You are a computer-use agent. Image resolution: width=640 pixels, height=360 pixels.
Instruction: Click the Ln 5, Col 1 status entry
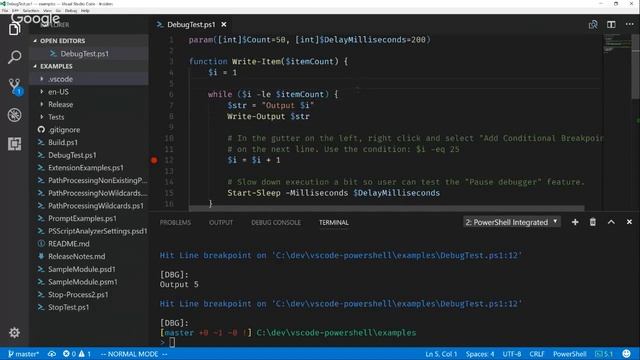(x=441, y=354)
